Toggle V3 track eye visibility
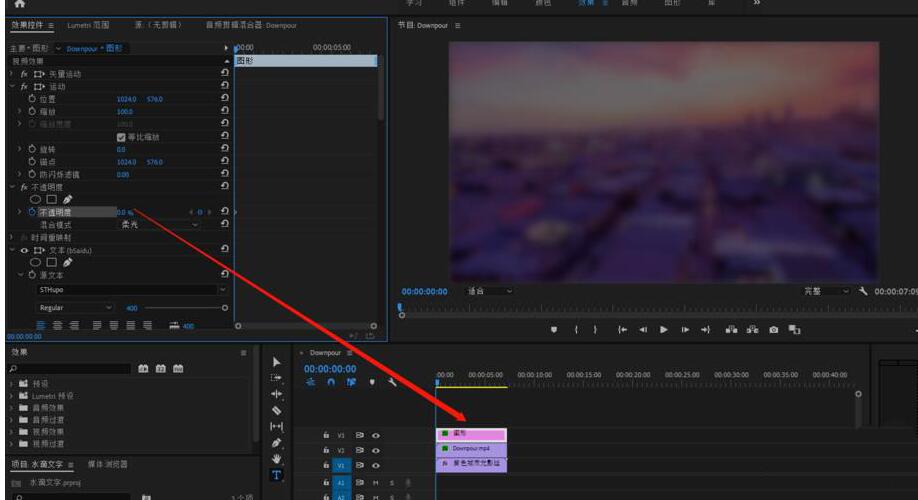 pos(376,436)
